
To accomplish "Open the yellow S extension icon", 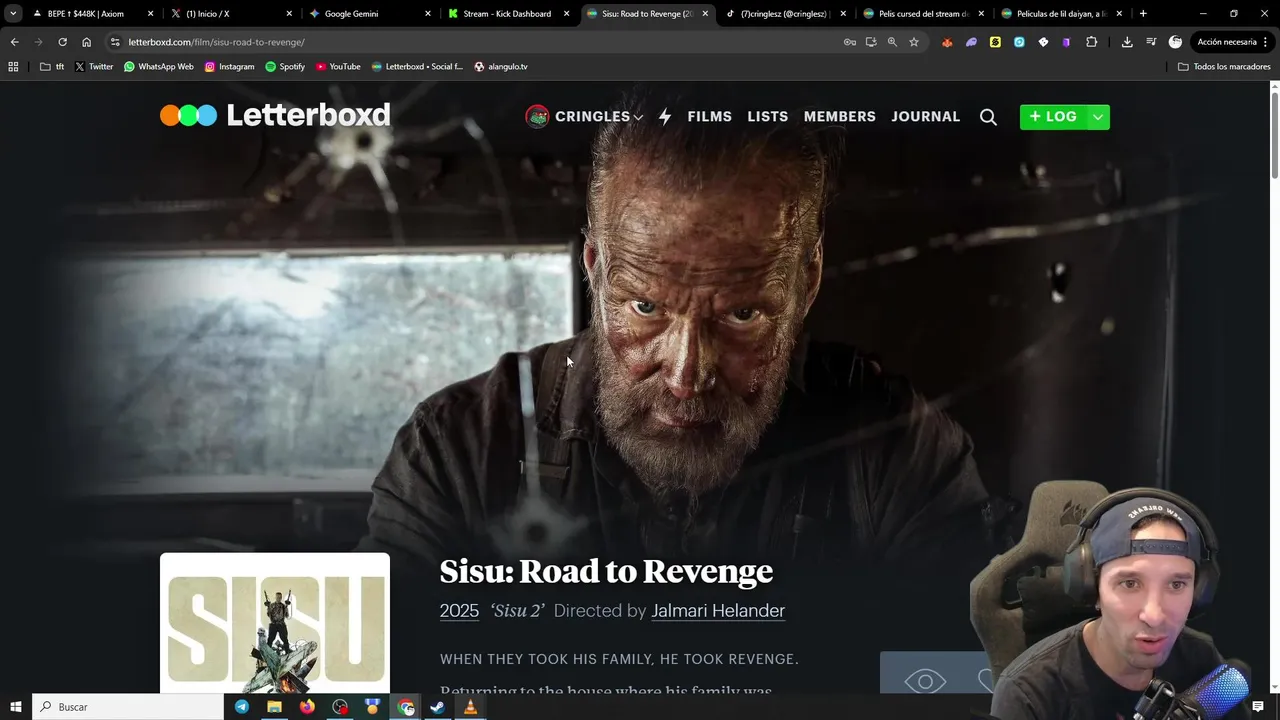I will tap(995, 42).
